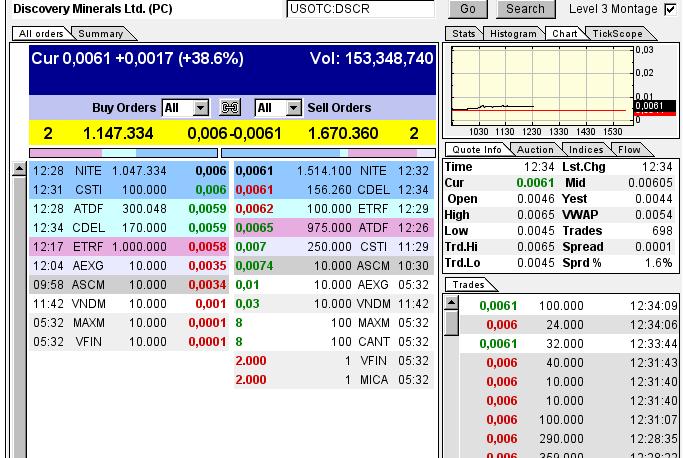Click the Trades count 698
Screen dimensions: 683x458
pyautogui.click(x=663, y=231)
